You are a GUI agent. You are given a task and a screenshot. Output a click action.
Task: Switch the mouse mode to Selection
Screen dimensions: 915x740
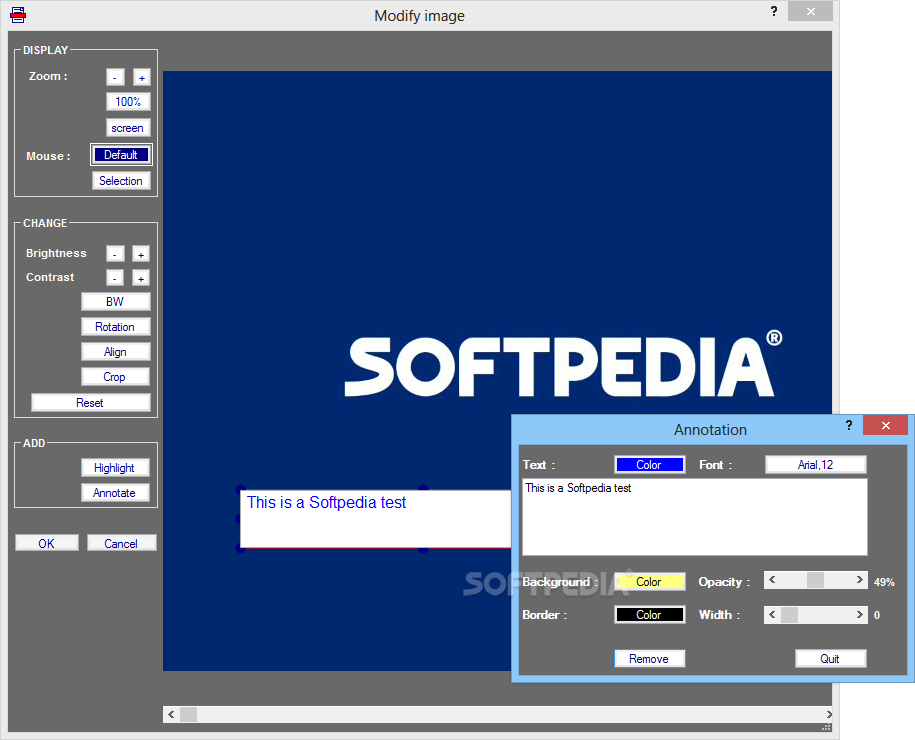(121, 181)
